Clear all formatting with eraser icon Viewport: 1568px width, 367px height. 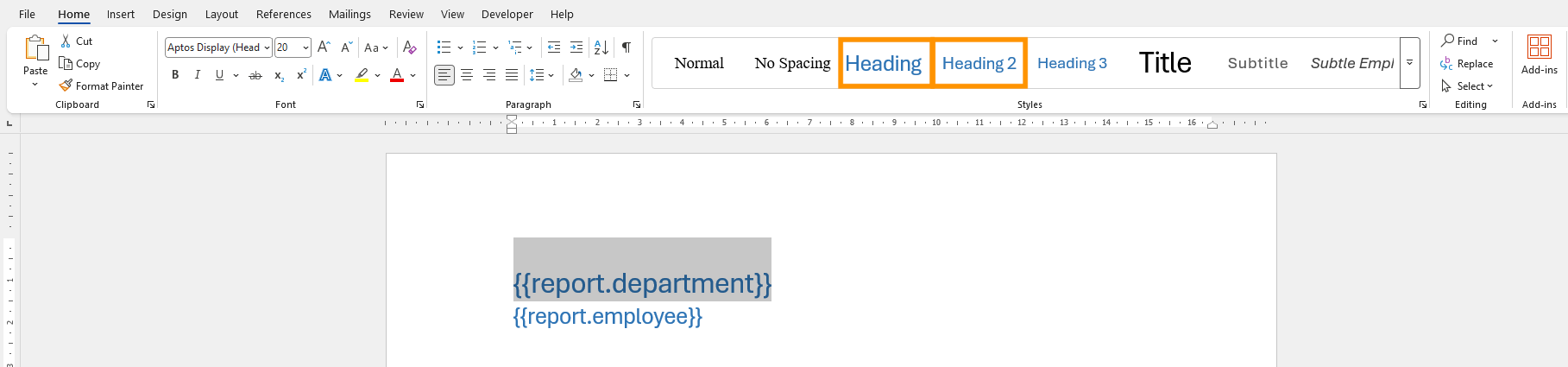coord(410,47)
